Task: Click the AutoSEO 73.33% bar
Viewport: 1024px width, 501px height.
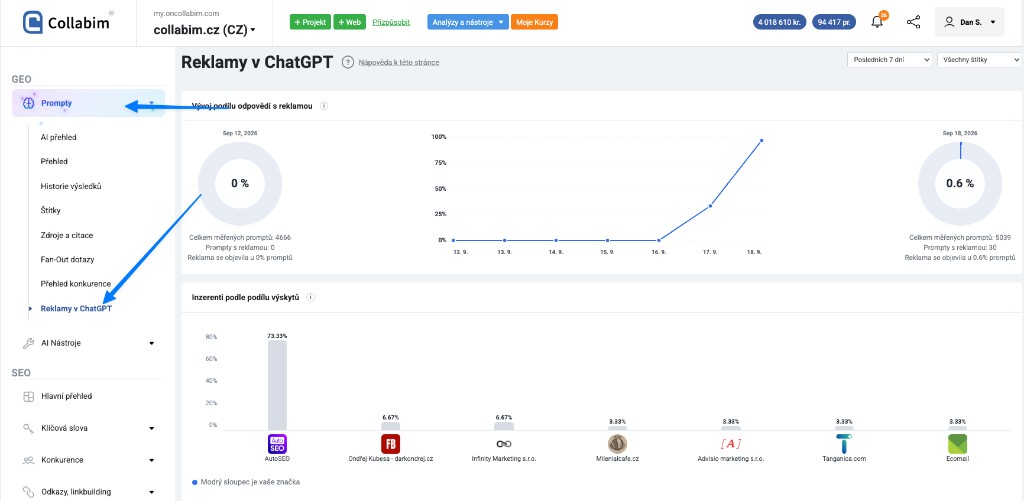Action: [278, 385]
